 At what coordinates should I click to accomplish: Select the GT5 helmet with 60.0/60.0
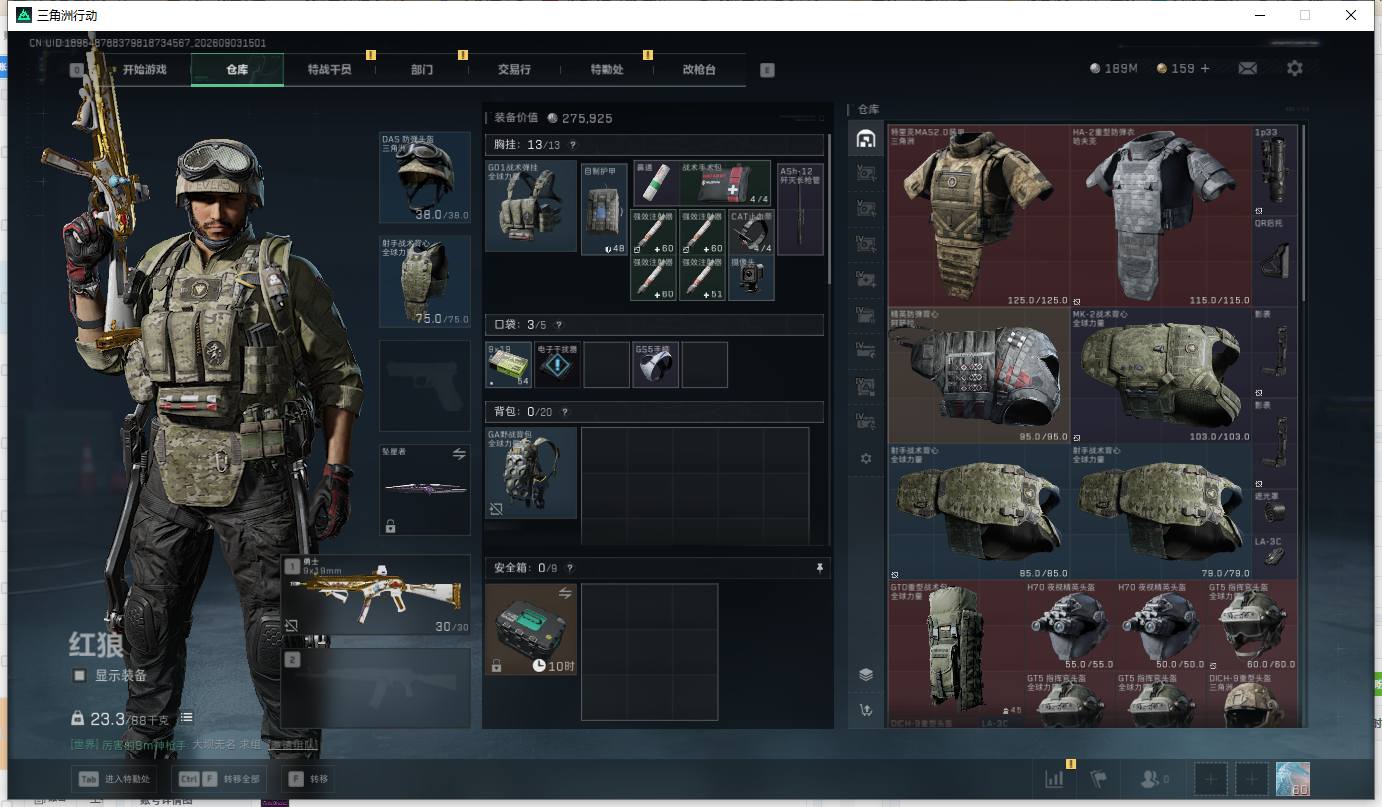point(1252,626)
